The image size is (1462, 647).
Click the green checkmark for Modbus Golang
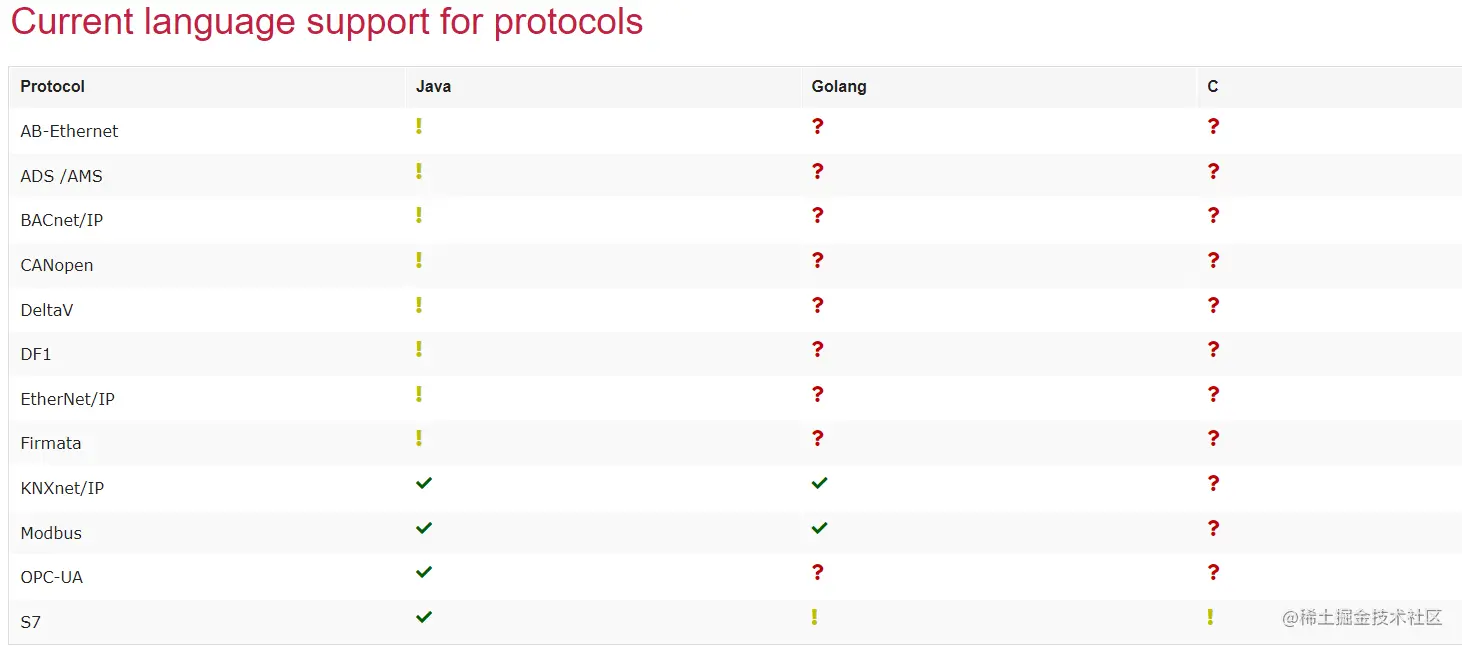820,528
